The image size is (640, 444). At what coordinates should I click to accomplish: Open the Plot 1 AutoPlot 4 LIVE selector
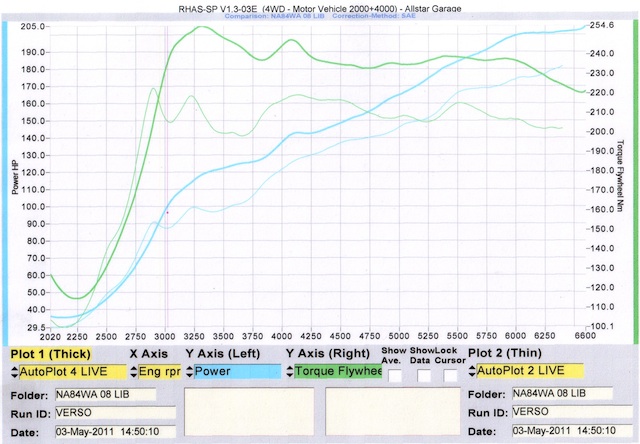[x=73, y=372]
